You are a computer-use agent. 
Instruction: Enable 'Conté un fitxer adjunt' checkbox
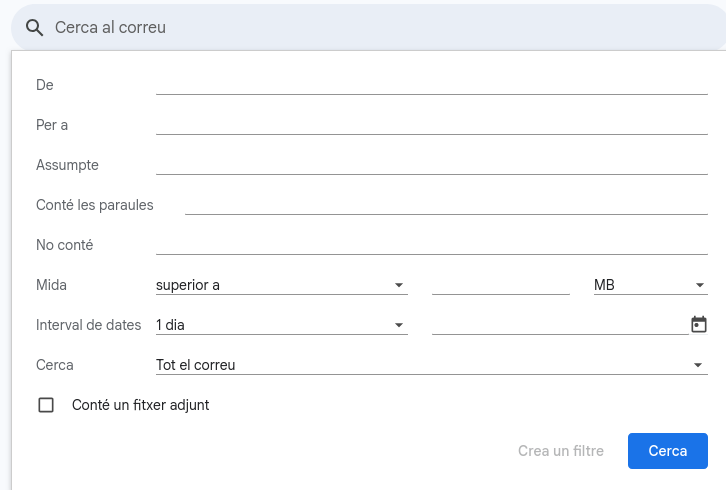pyautogui.click(x=46, y=405)
